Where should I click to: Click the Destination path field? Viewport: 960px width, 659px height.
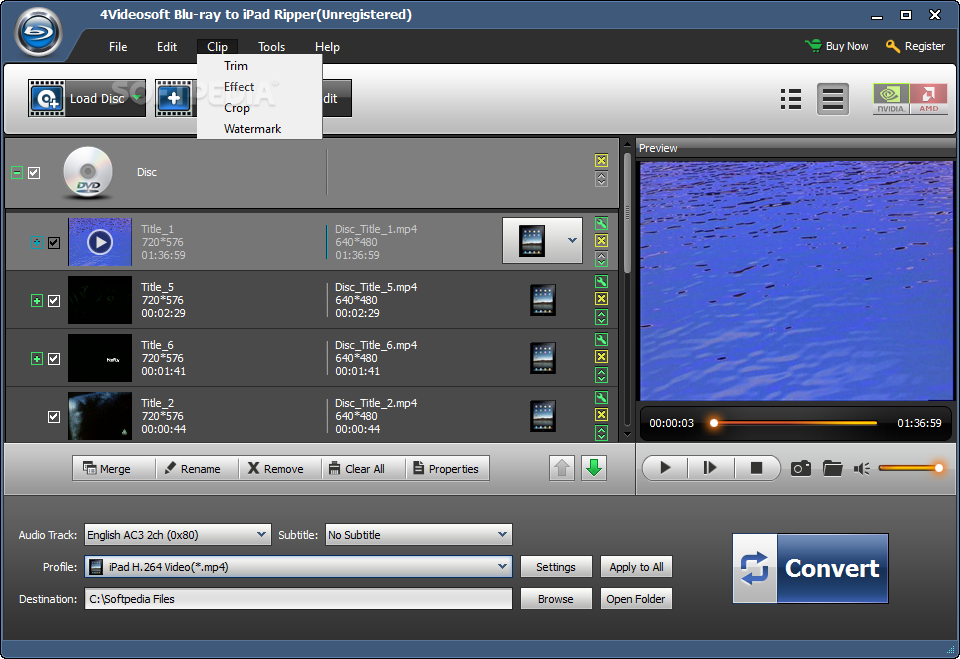coord(298,599)
